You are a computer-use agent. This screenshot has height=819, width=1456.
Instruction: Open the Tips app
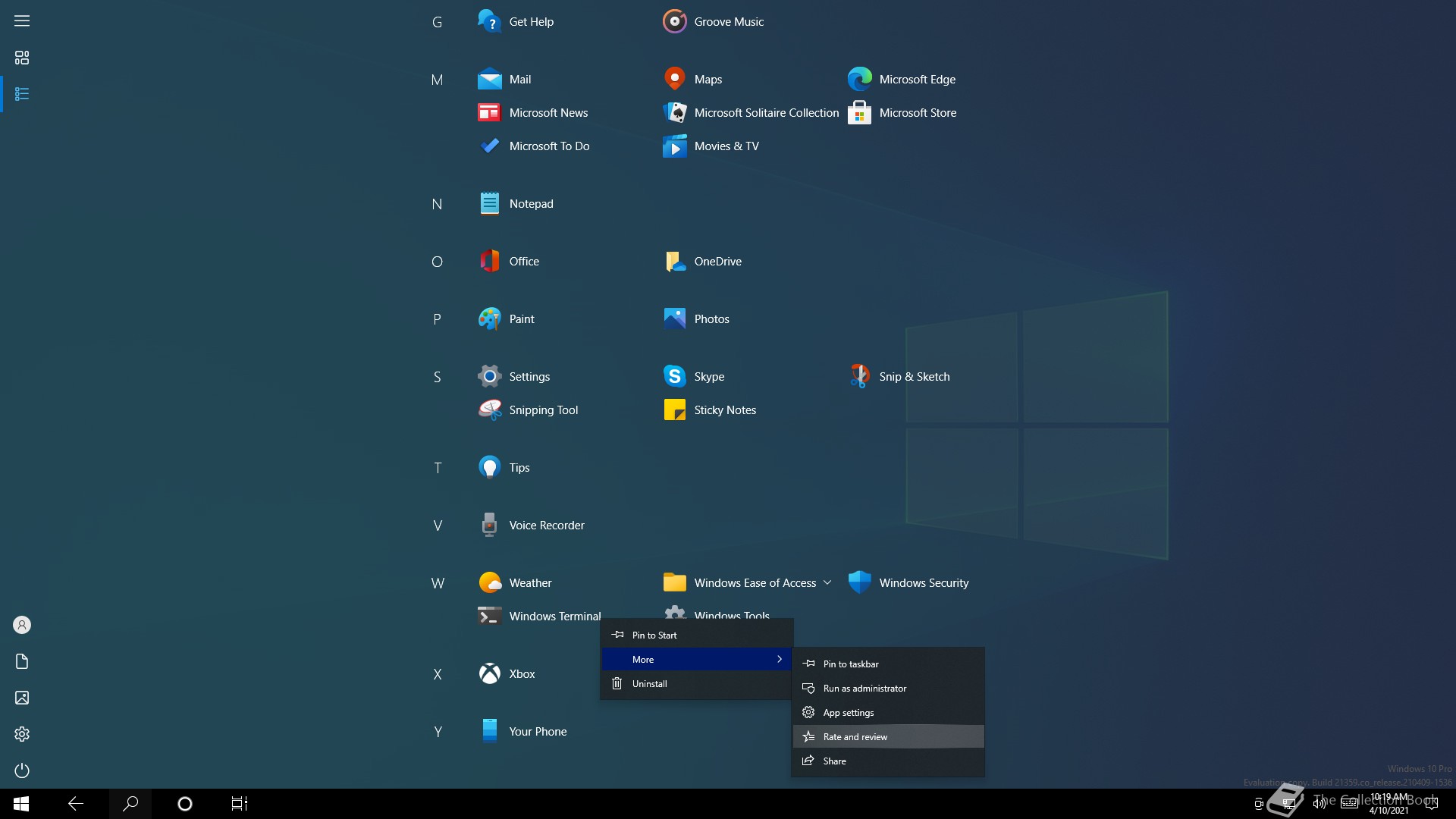(x=504, y=467)
